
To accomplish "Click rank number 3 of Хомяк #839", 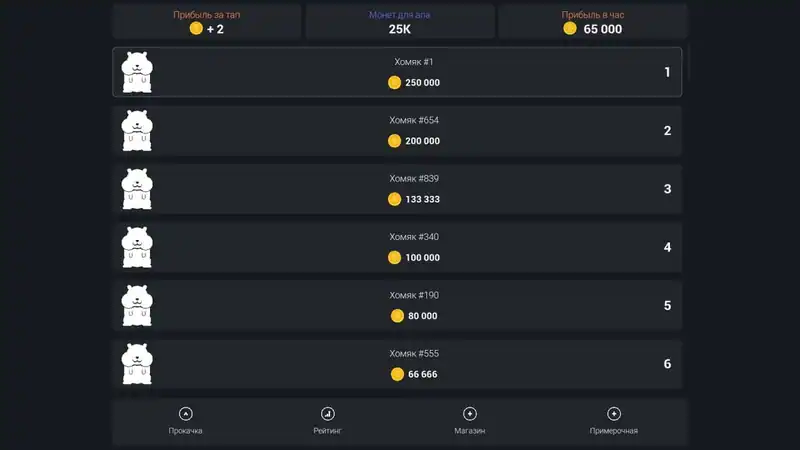I will click(x=667, y=189).
